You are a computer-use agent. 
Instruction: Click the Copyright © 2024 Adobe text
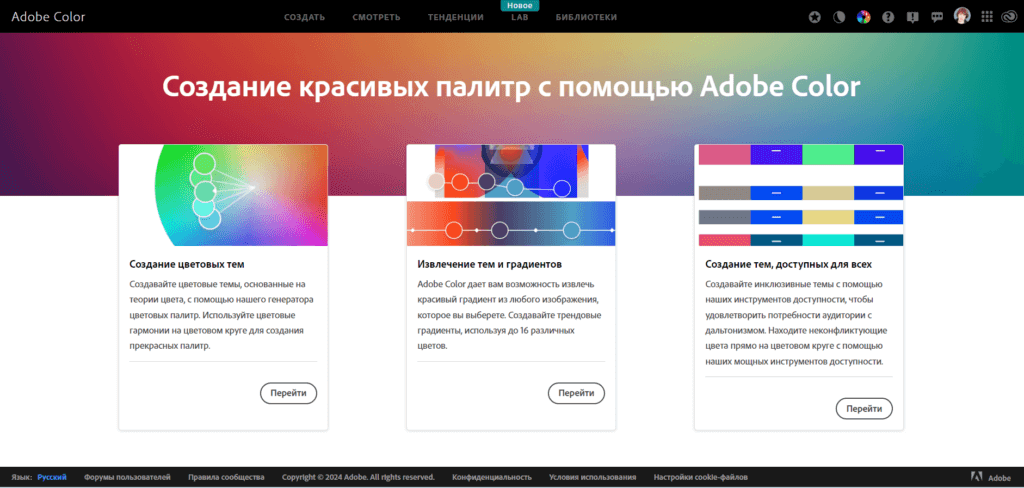coord(358,478)
